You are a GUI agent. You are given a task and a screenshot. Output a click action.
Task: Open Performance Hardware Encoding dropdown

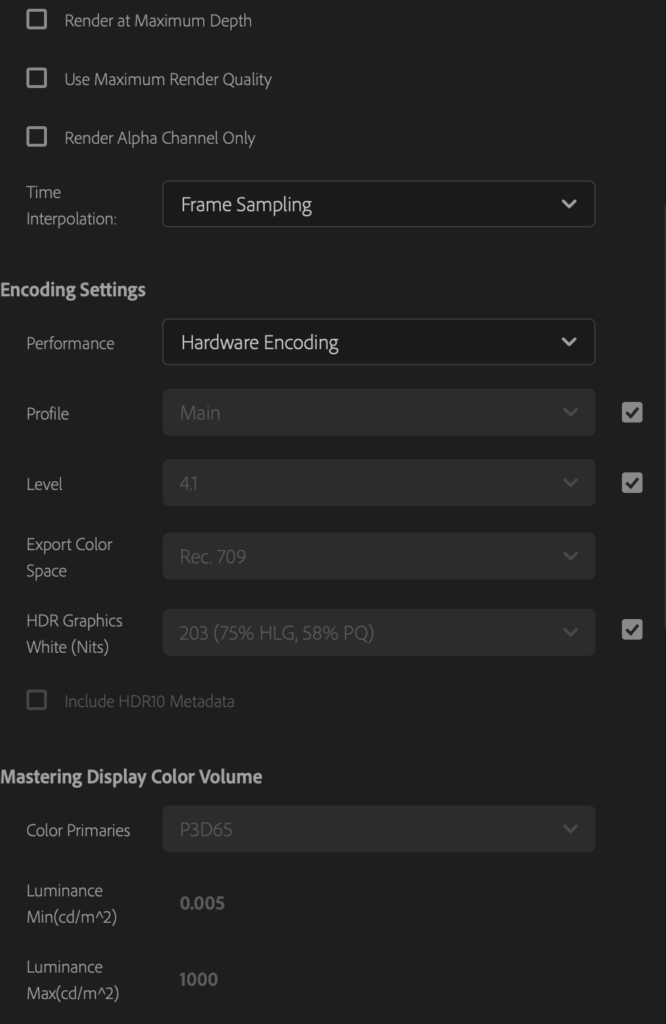(379, 342)
